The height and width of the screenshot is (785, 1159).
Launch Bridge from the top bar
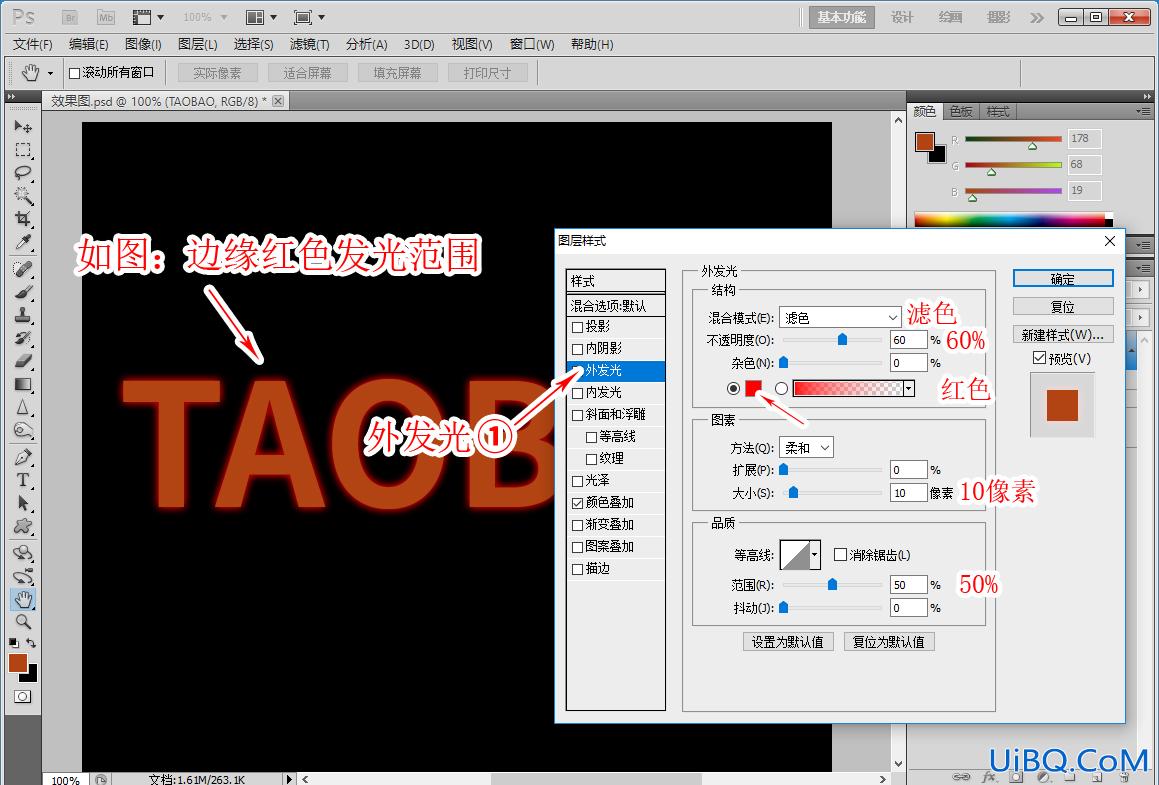click(x=70, y=17)
